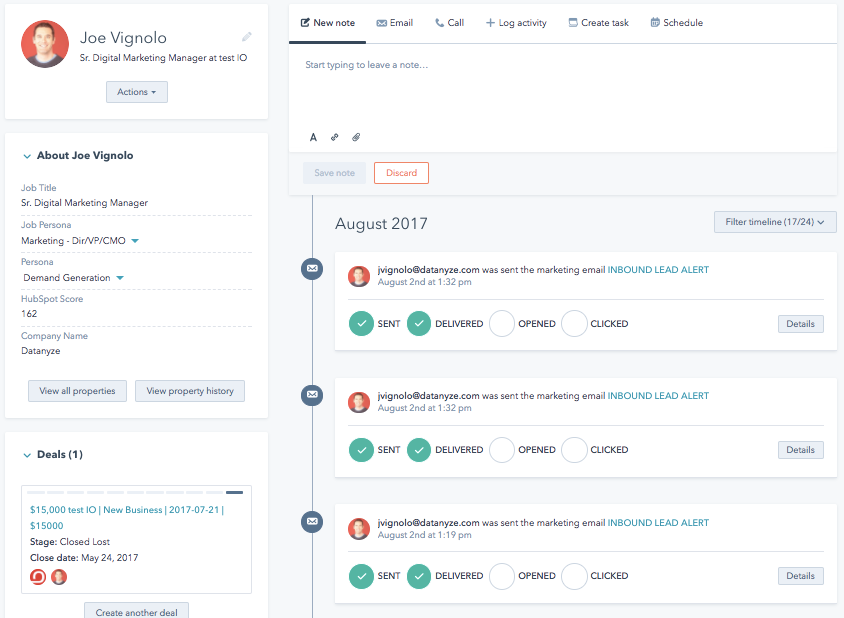This screenshot has width=844, height=618.
Task: Click the contact avatar on deal card
Action: tap(59, 577)
